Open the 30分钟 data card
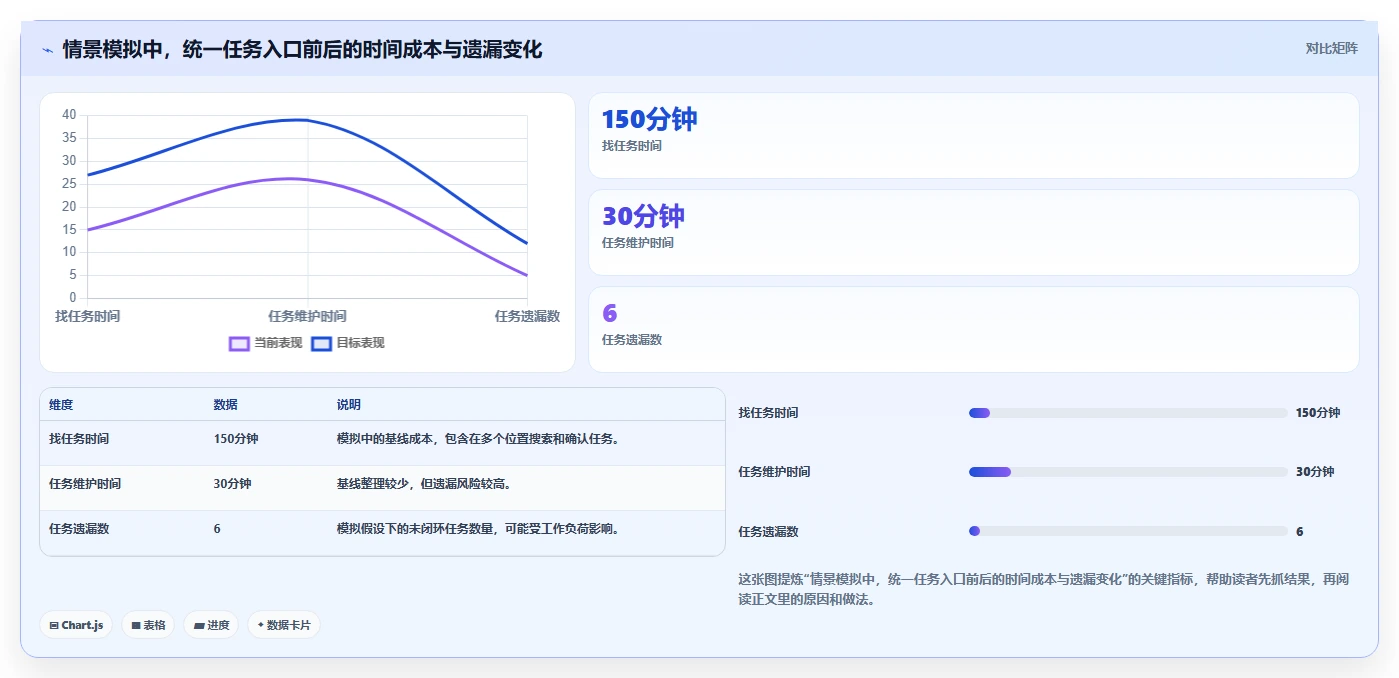Screen dimensions: 1399x678 [974, 233]
